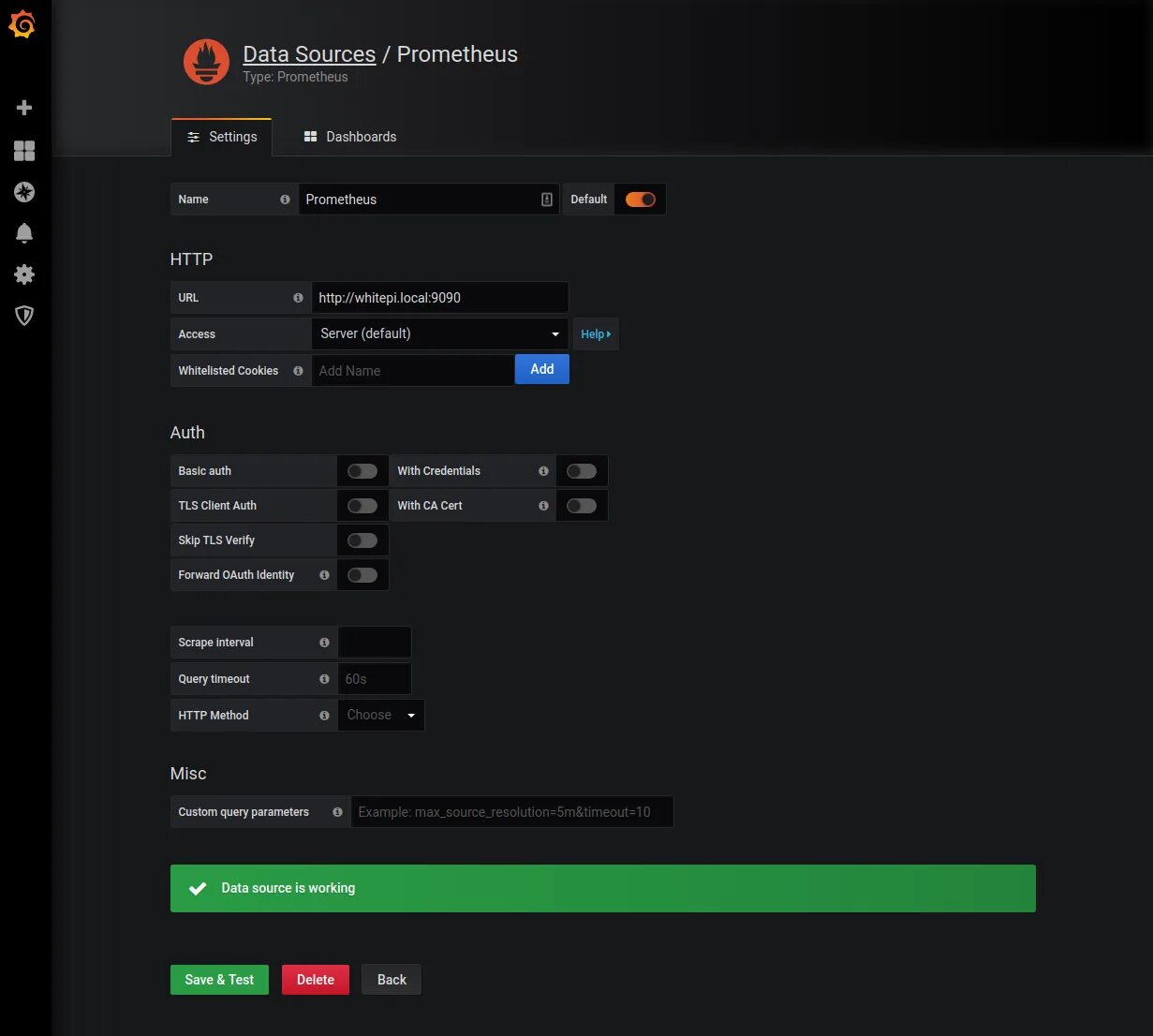The width and height of the screenshot is (1153, 1036).
Task: Open the Explore compass icon in sidebar
Action: [x=24, y=192]
